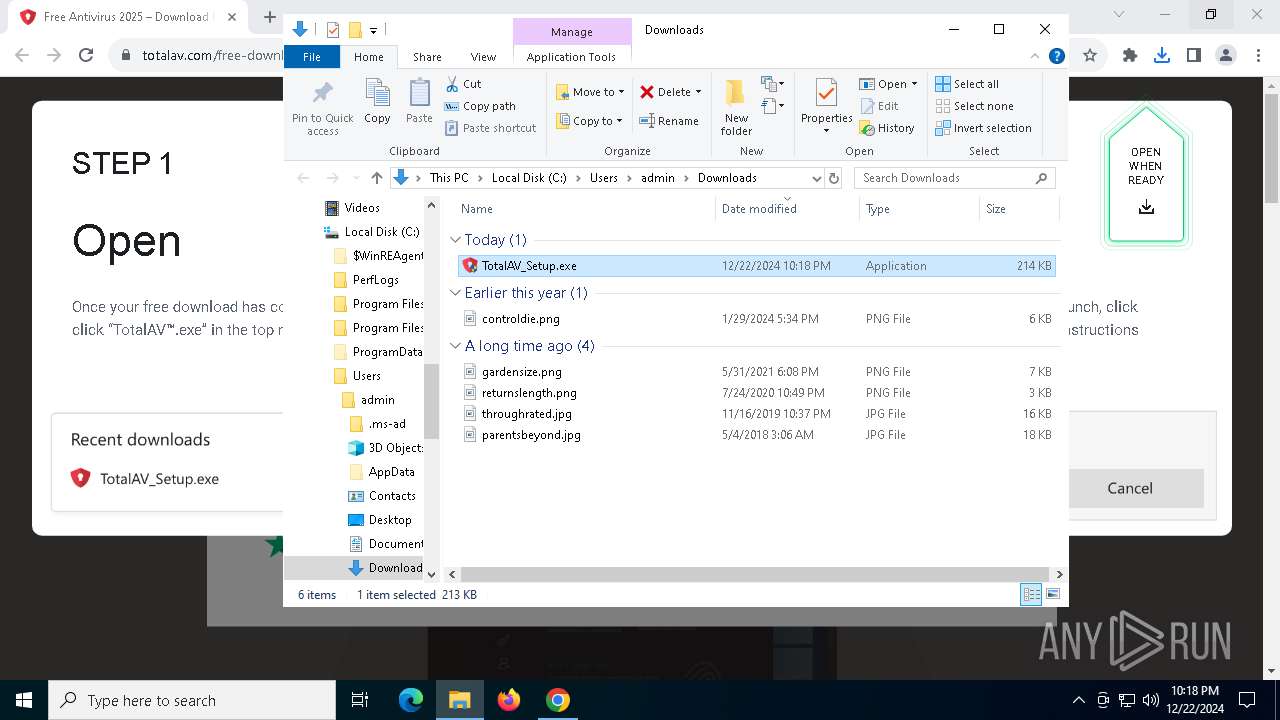Click Invert selection in ribbon

(983, 128)
